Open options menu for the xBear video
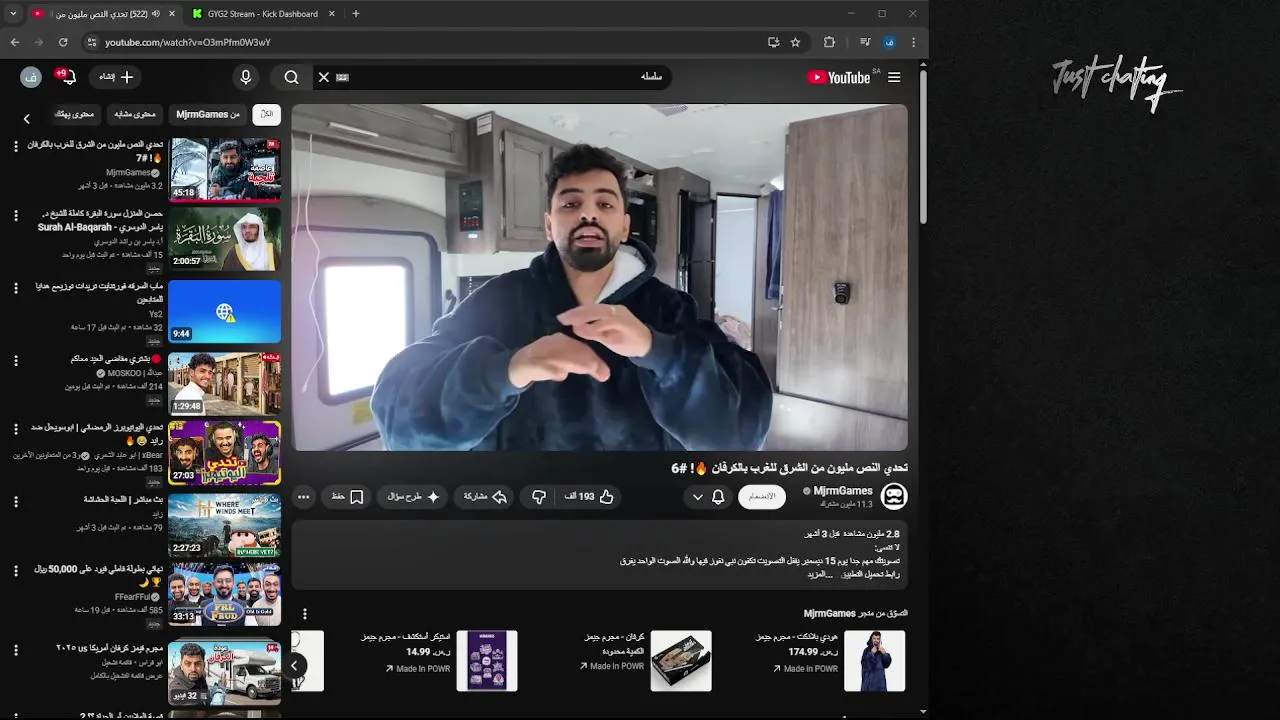1280x720 pixels. tap(15, 429)
